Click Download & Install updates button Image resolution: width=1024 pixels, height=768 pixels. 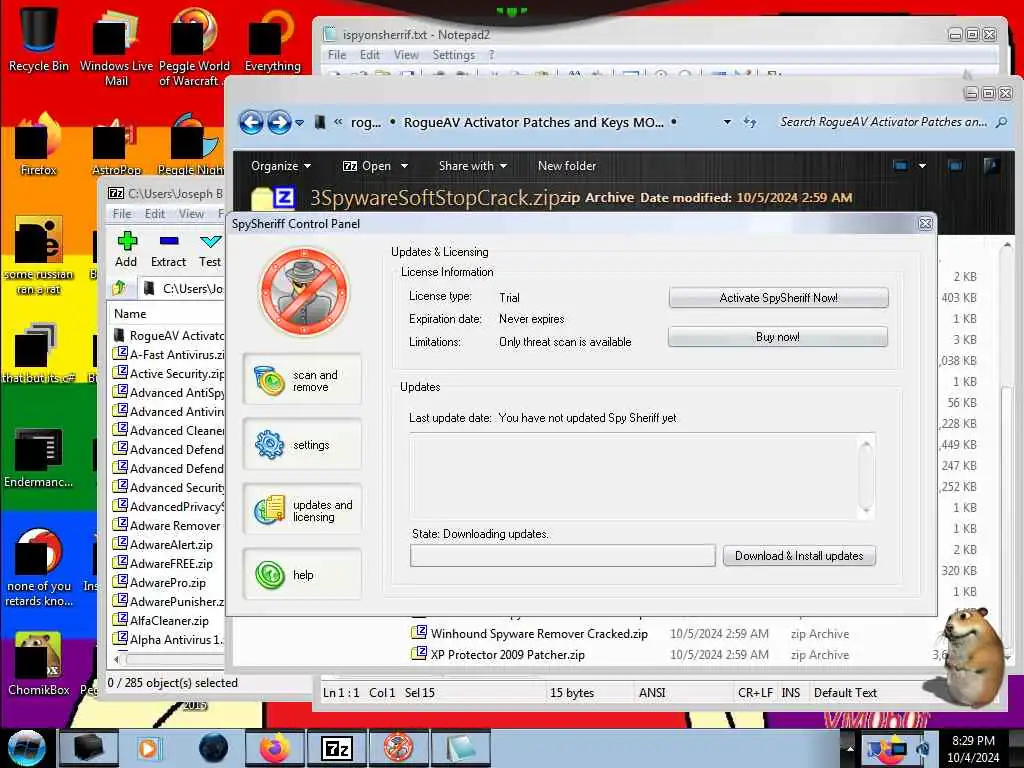(x=799, y=556)
